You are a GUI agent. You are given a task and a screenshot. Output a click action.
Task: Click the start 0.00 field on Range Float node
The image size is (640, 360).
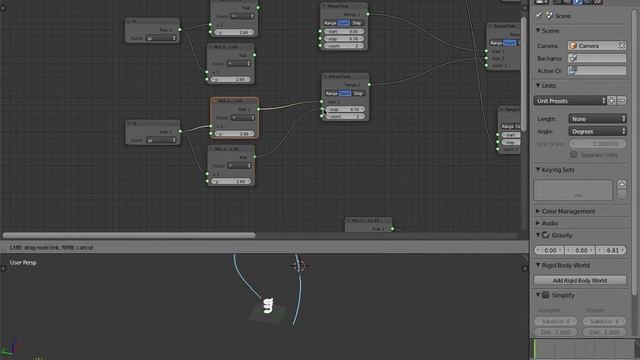[344, 31]
